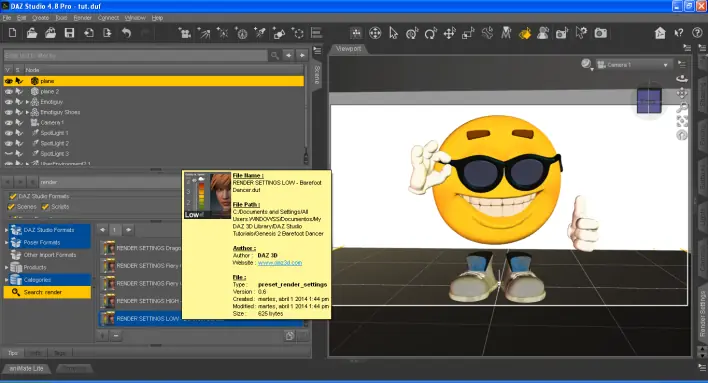Select the Translate move tool
The image size is (708, 383).
click(x=449, y=33)
